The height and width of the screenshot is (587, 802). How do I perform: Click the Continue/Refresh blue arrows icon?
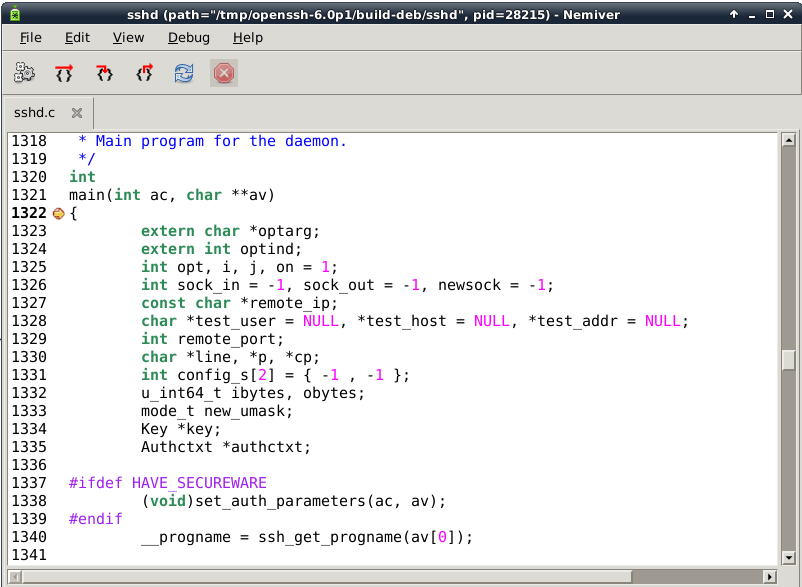(x=184, y=73)
